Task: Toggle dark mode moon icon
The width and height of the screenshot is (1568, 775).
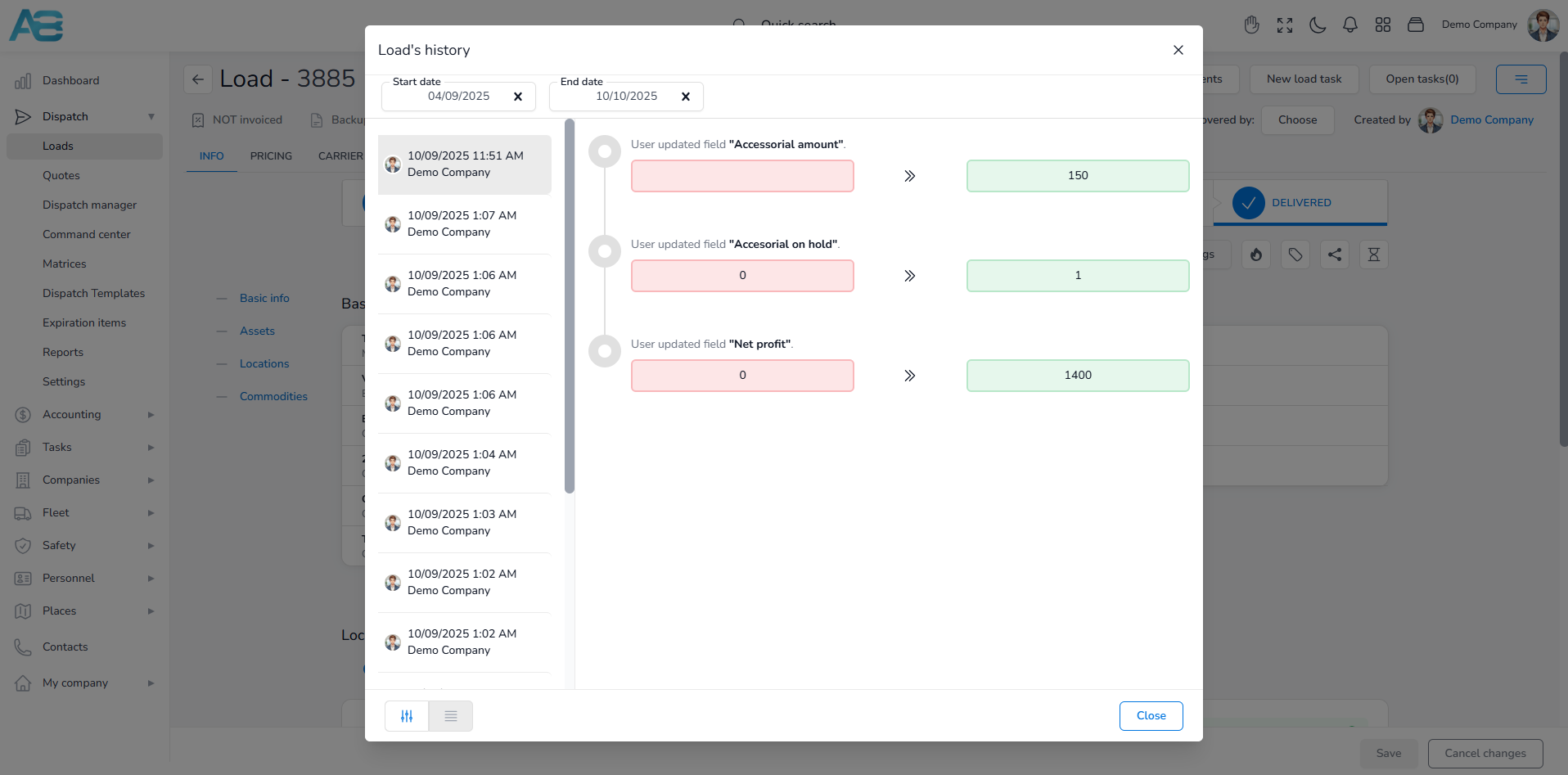Action: (x=1317, y=25)
